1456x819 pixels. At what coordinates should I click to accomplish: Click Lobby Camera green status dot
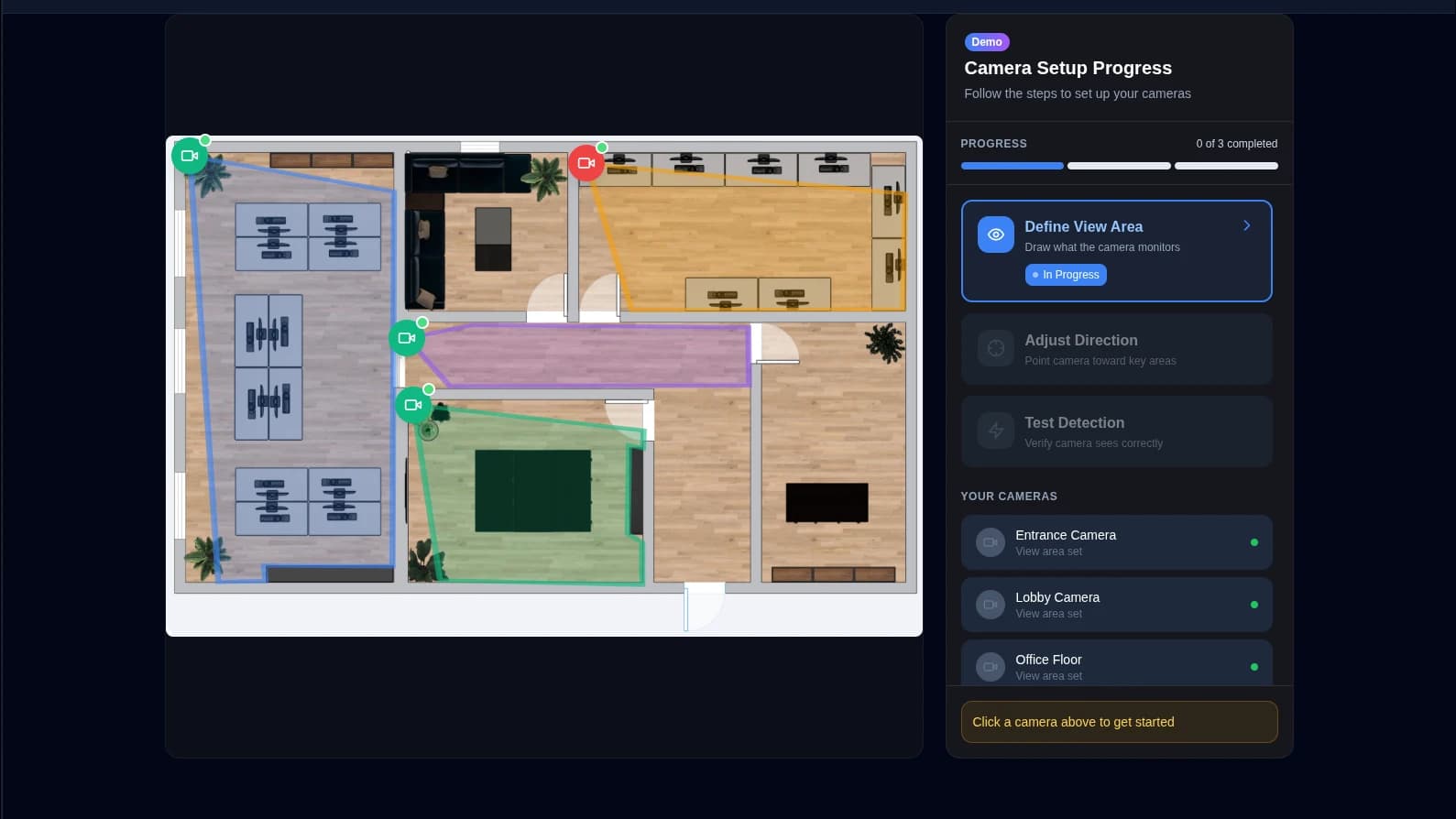click(x=1254, y=605)
